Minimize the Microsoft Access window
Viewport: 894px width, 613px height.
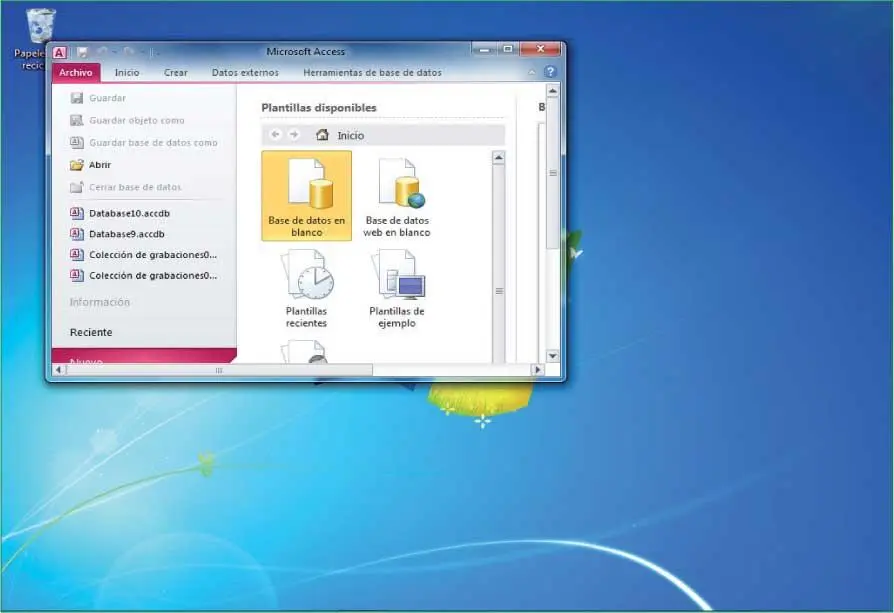483,50
